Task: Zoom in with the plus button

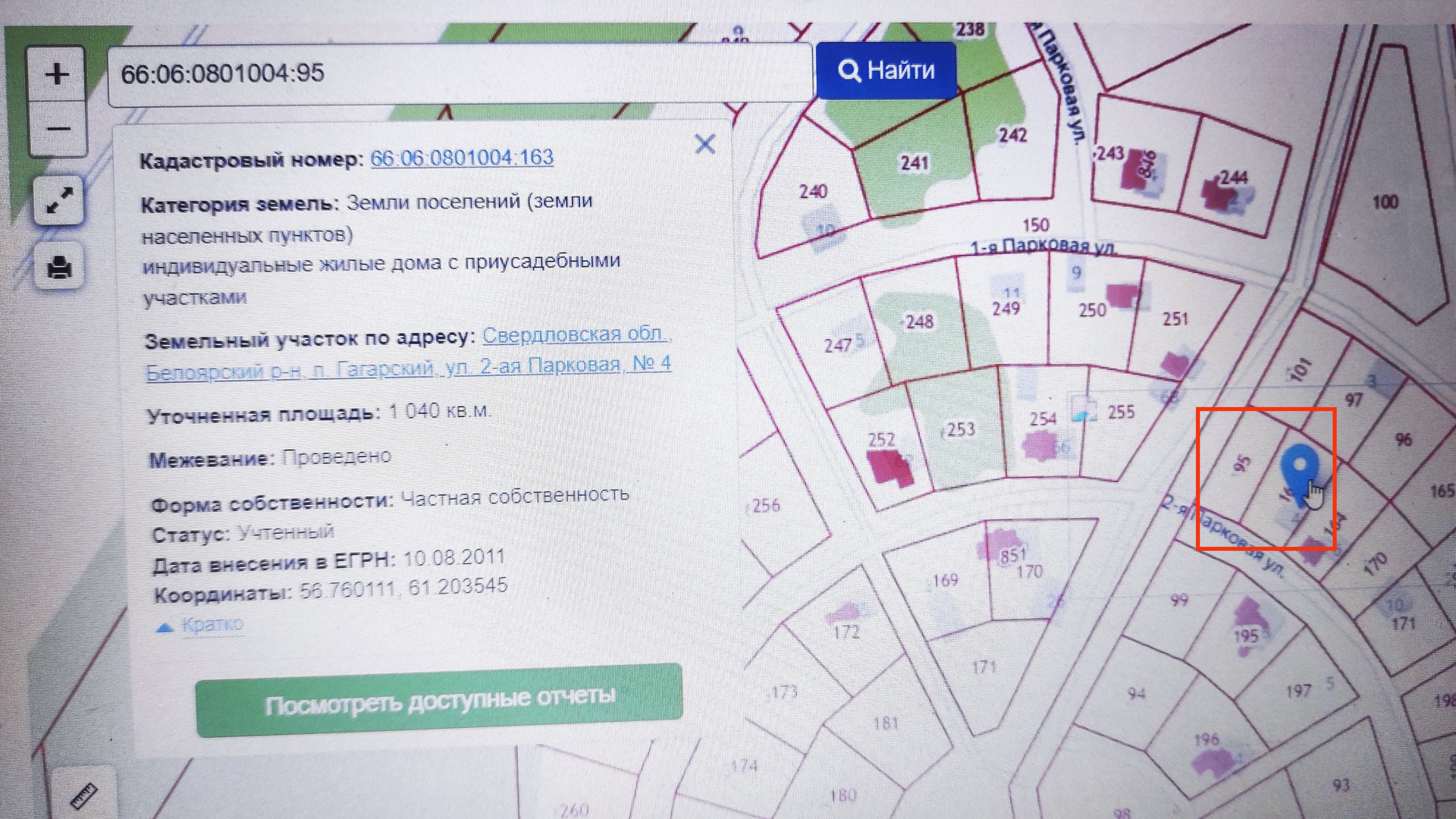Action: click(x=56, y=74)
